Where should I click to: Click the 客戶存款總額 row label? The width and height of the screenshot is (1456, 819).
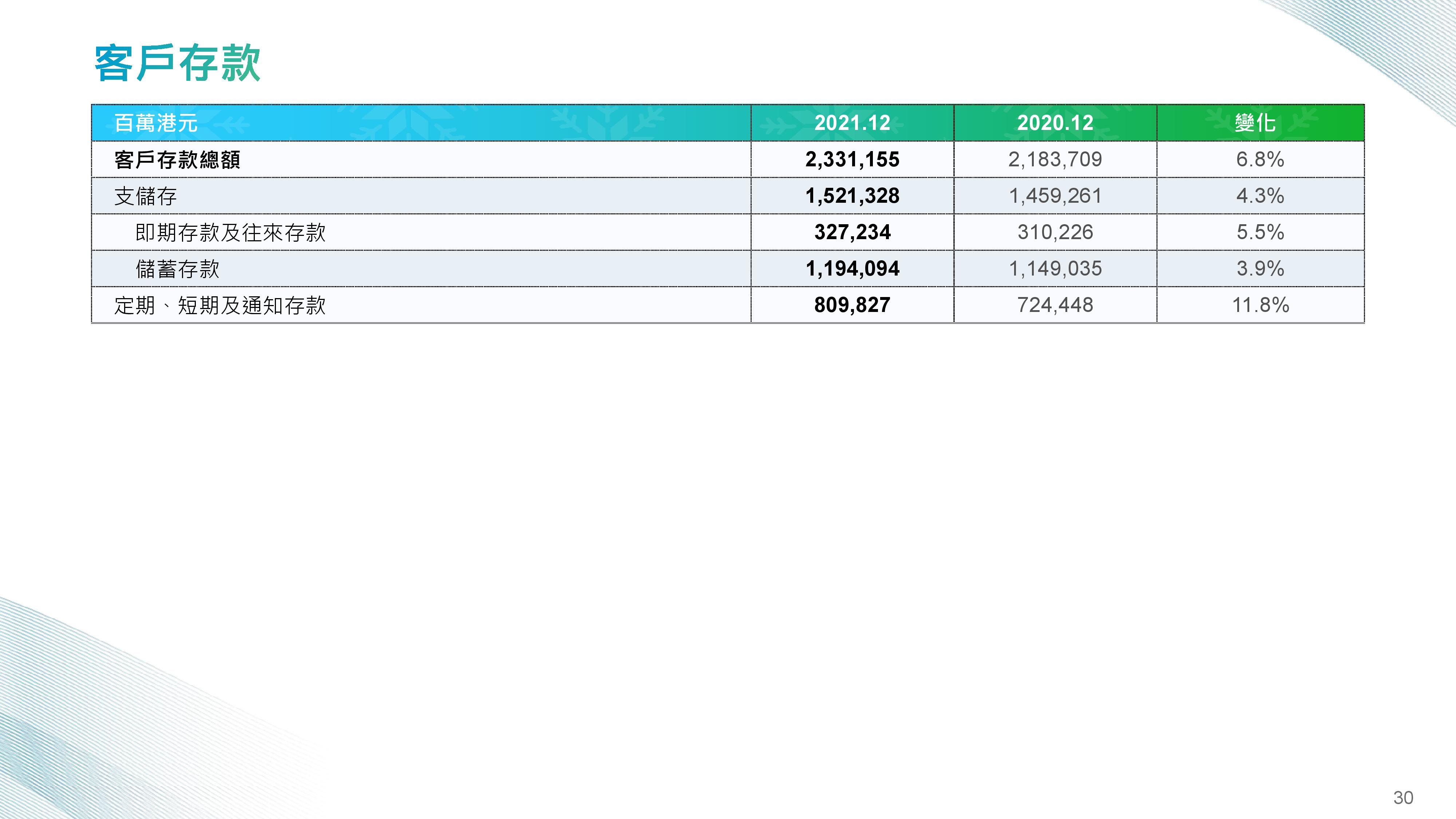click(x=177, y=159)
